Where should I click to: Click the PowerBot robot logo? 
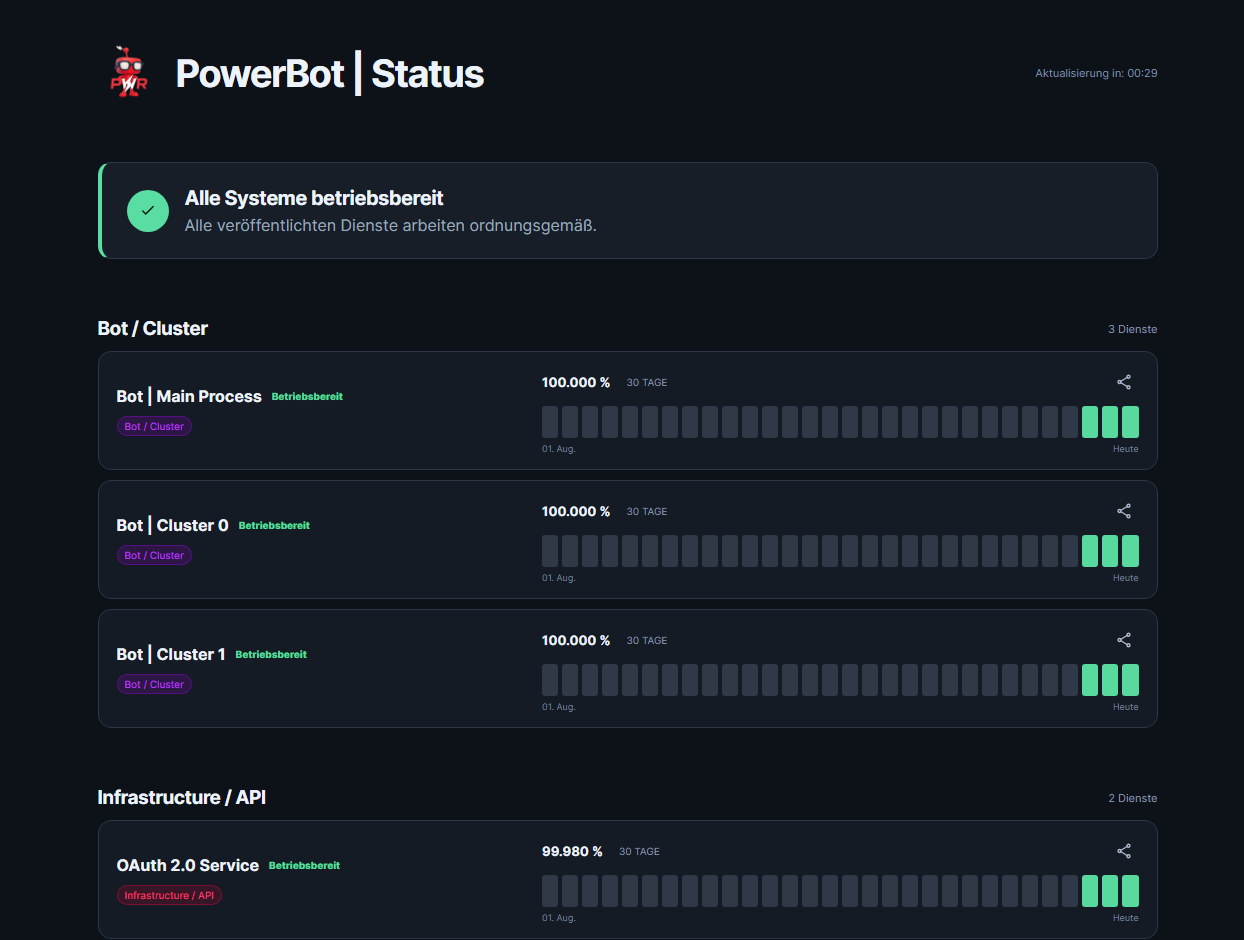tap(128, 72)
